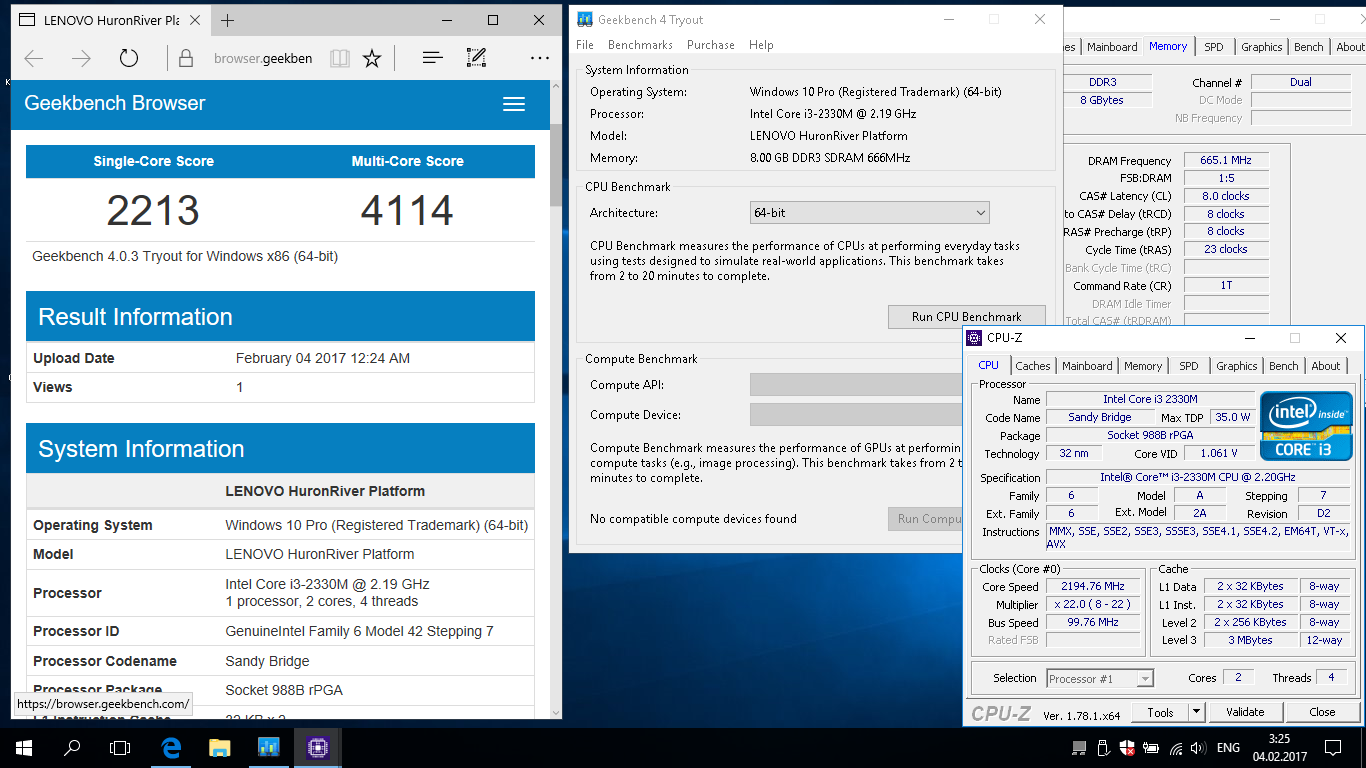Click the CPU-Z Validate button
Image resolution: width=1366 pixels, height=768 pixels.
(x=1245, y=712)
